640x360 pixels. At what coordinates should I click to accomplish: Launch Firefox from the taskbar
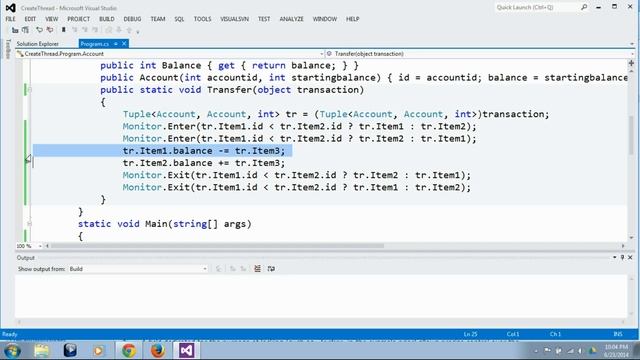(x=158, y=351)
